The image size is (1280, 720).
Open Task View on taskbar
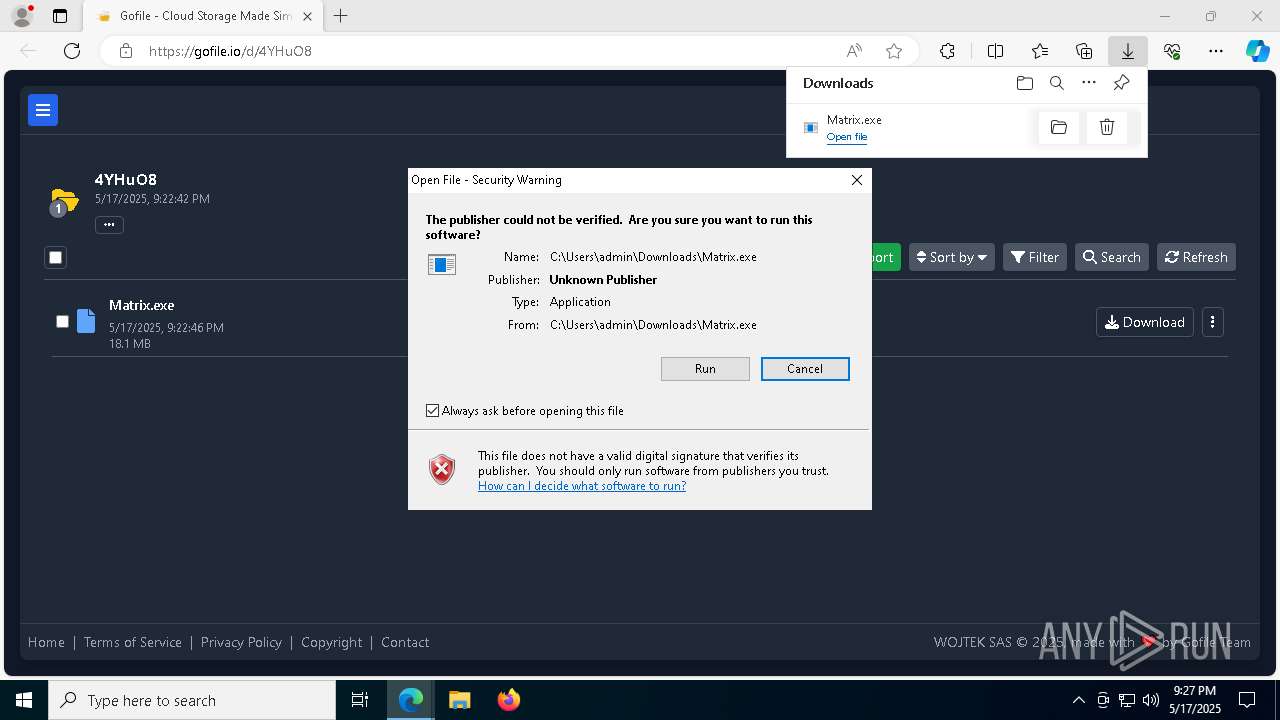pos(360,700)
